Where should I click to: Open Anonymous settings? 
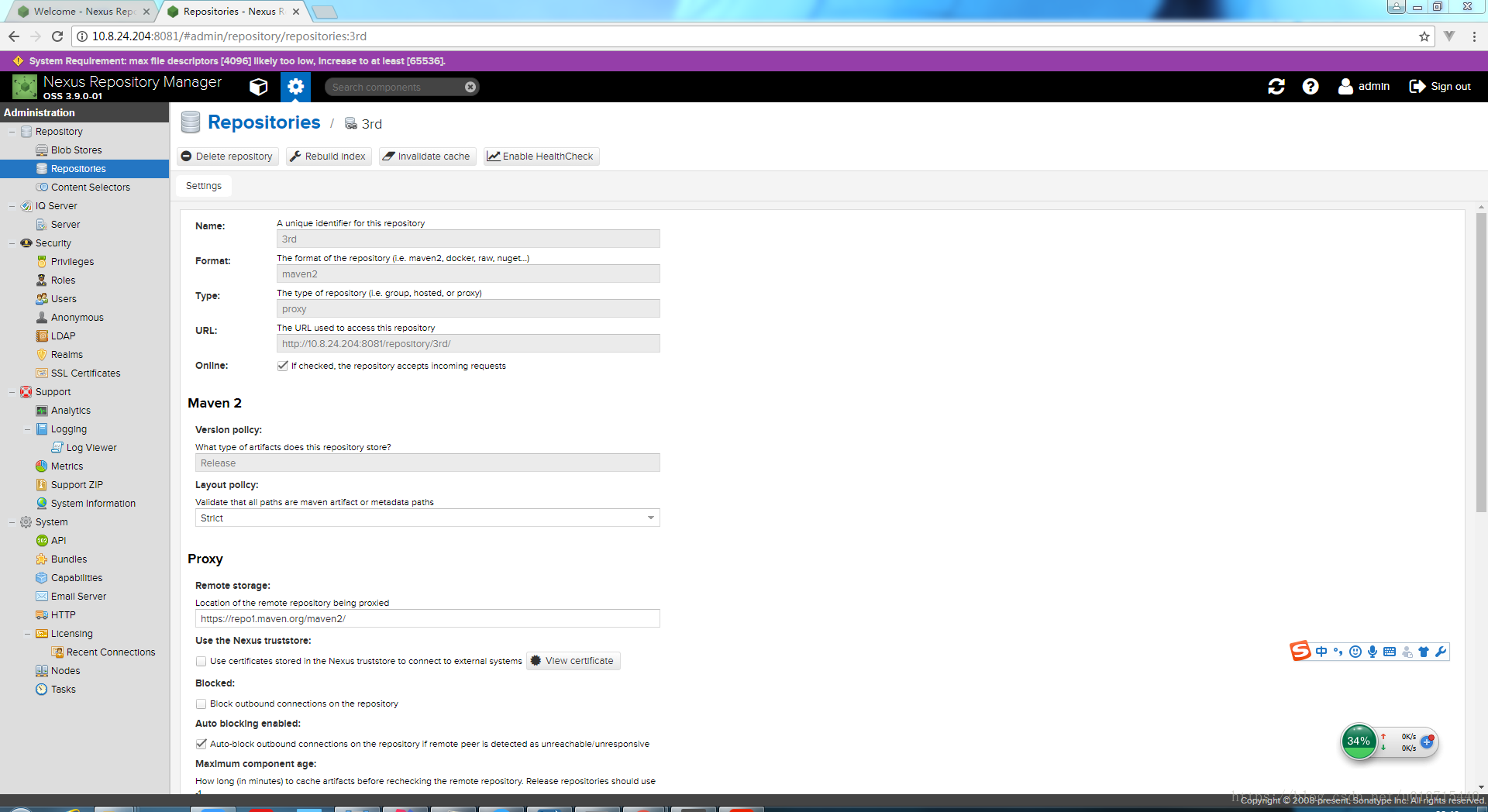point(77,318)
